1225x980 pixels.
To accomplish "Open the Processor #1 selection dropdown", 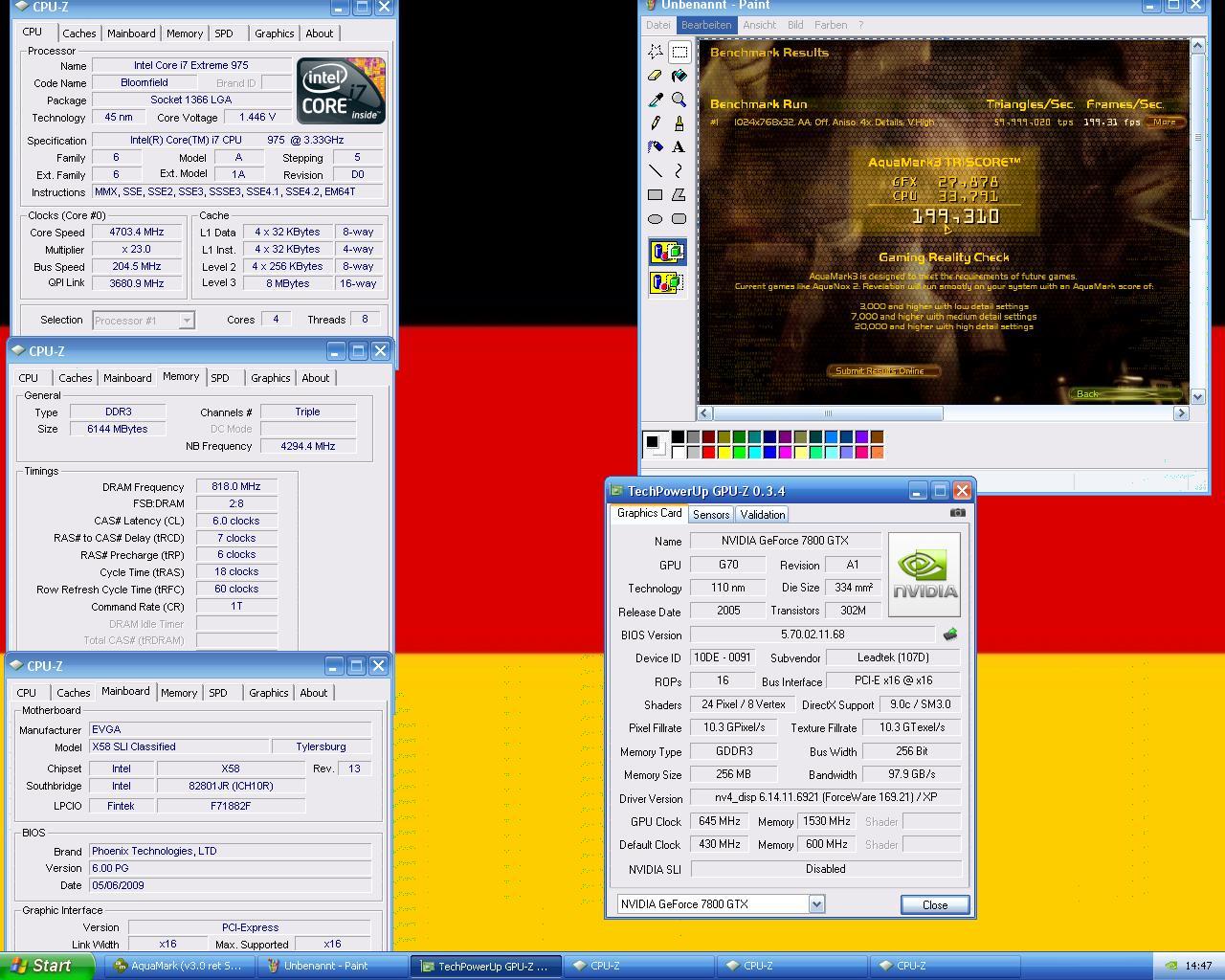I will 187,321.
